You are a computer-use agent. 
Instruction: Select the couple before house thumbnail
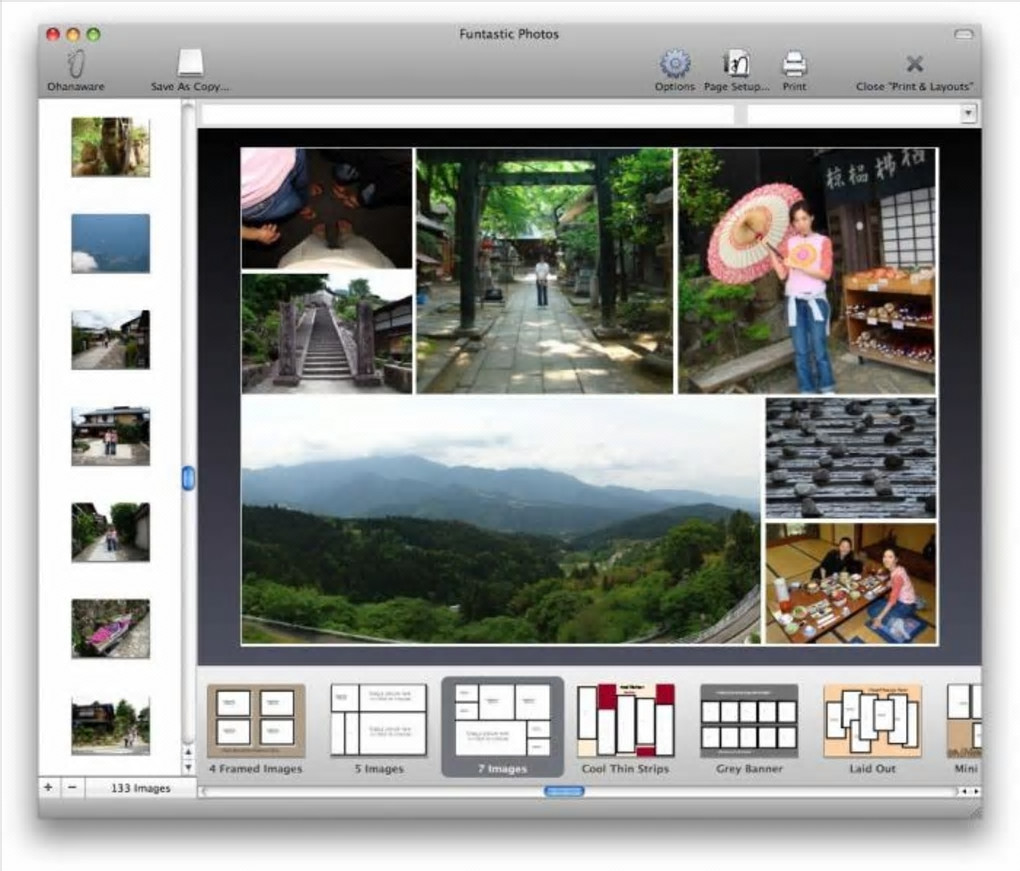[111, 436]
